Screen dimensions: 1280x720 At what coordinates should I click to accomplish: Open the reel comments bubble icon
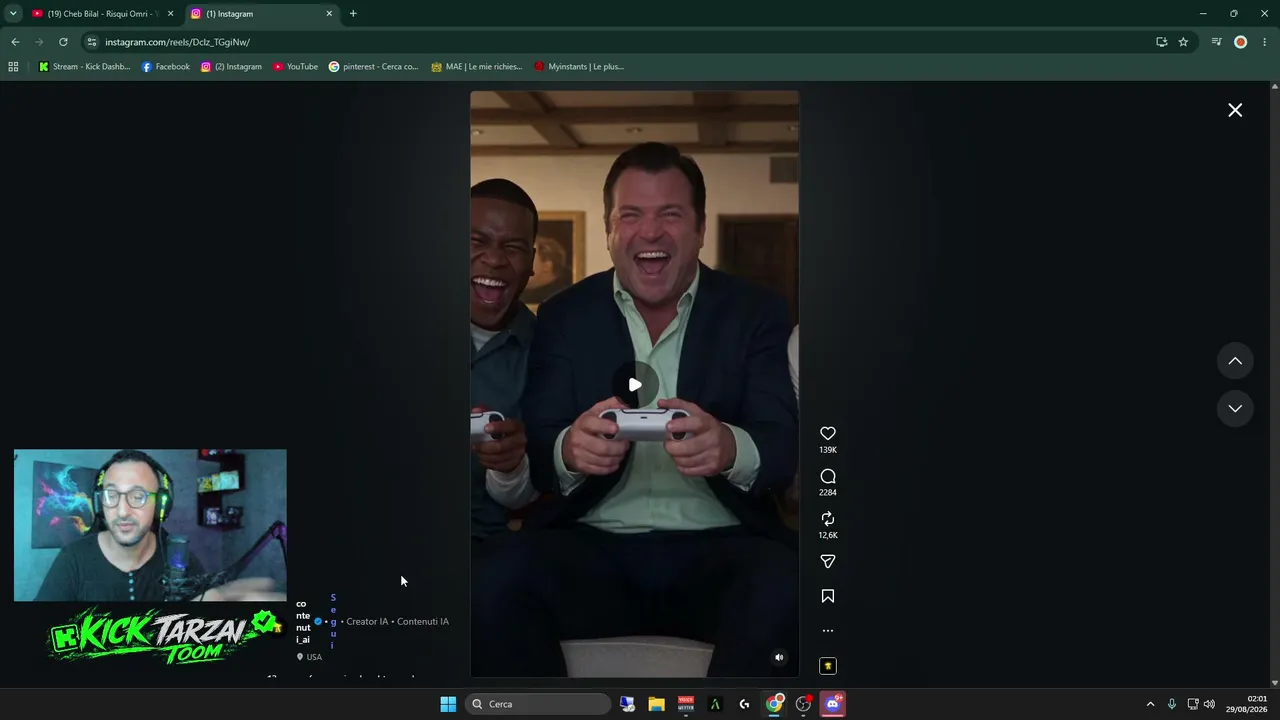(x=828, y=476)
